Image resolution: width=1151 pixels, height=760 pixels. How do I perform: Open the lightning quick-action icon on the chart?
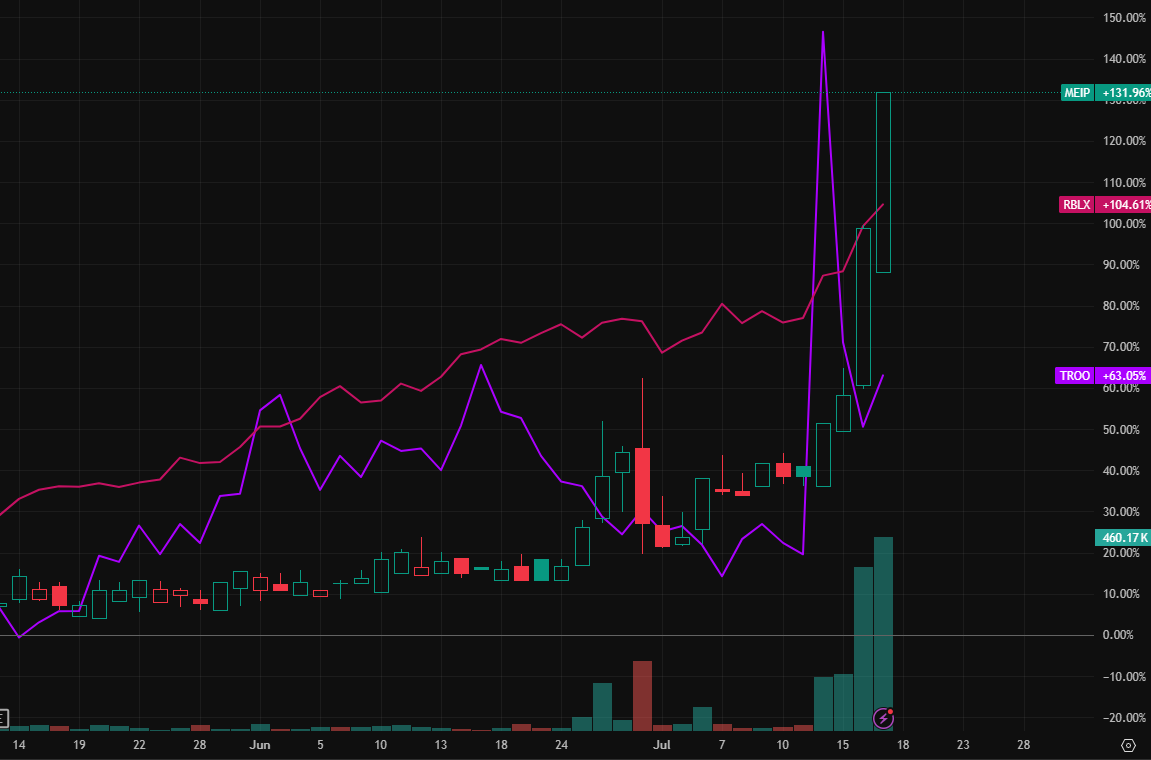(882, 718)
